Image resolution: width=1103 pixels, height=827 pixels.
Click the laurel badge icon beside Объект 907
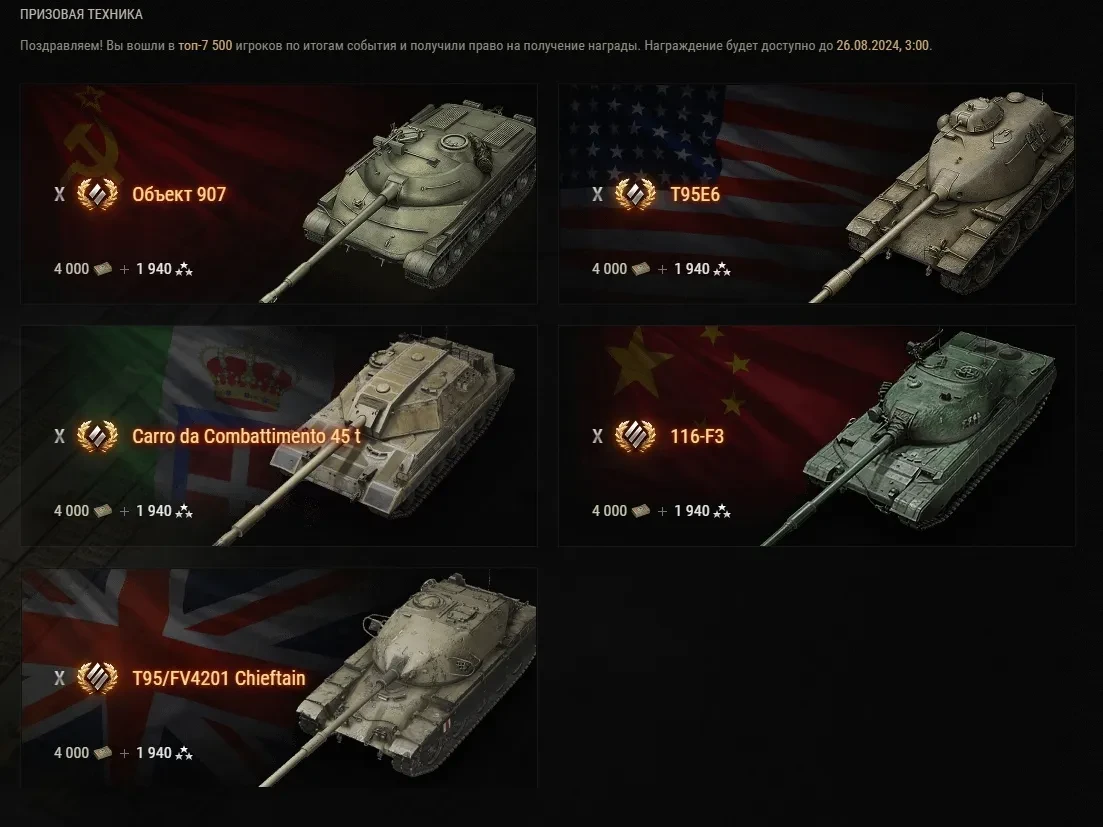97,194
